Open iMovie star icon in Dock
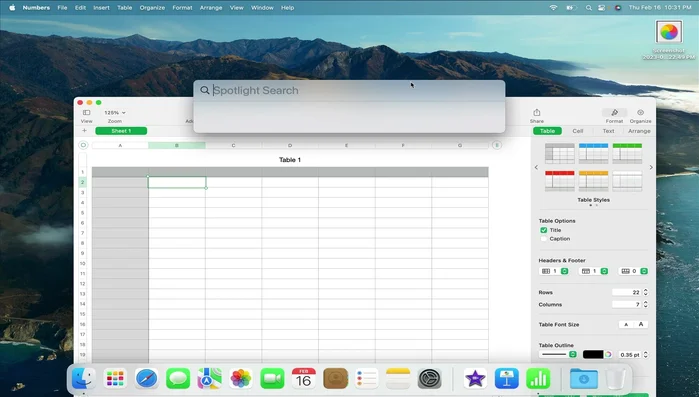 coord(475,379)
